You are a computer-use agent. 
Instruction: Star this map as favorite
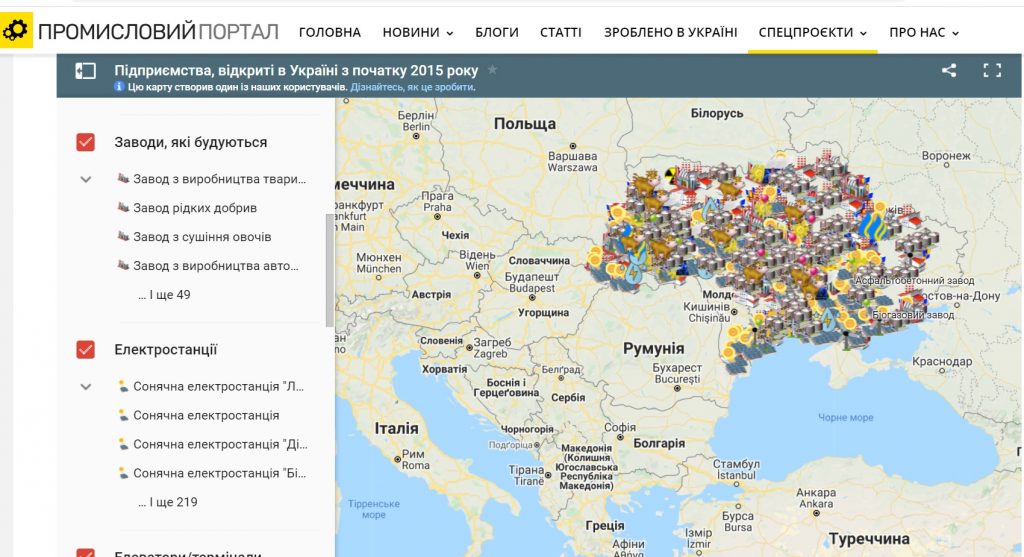(x=492, y=70)
